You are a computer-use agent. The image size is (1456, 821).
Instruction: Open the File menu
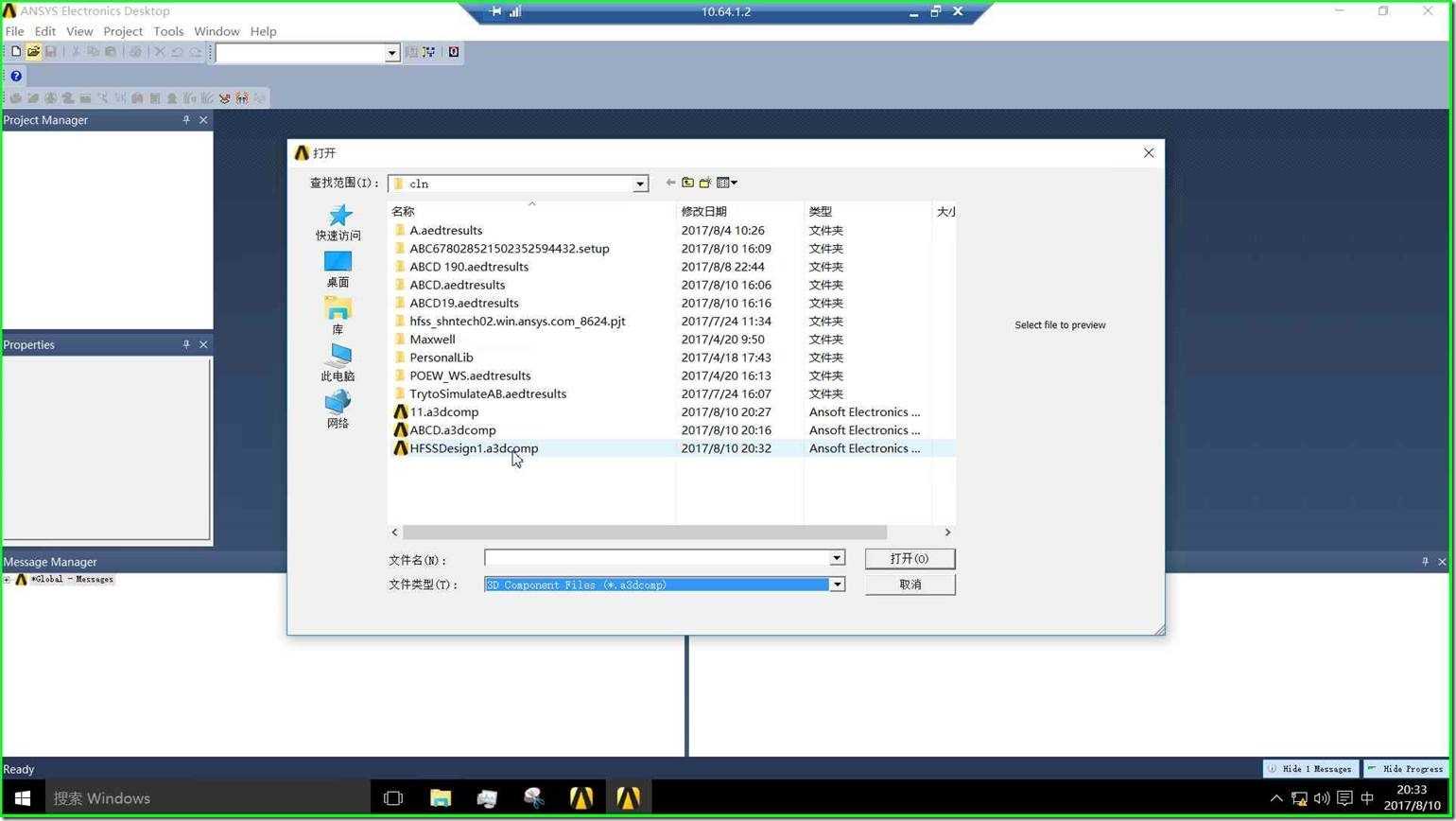pyautogui.click(x=14, y=31)
